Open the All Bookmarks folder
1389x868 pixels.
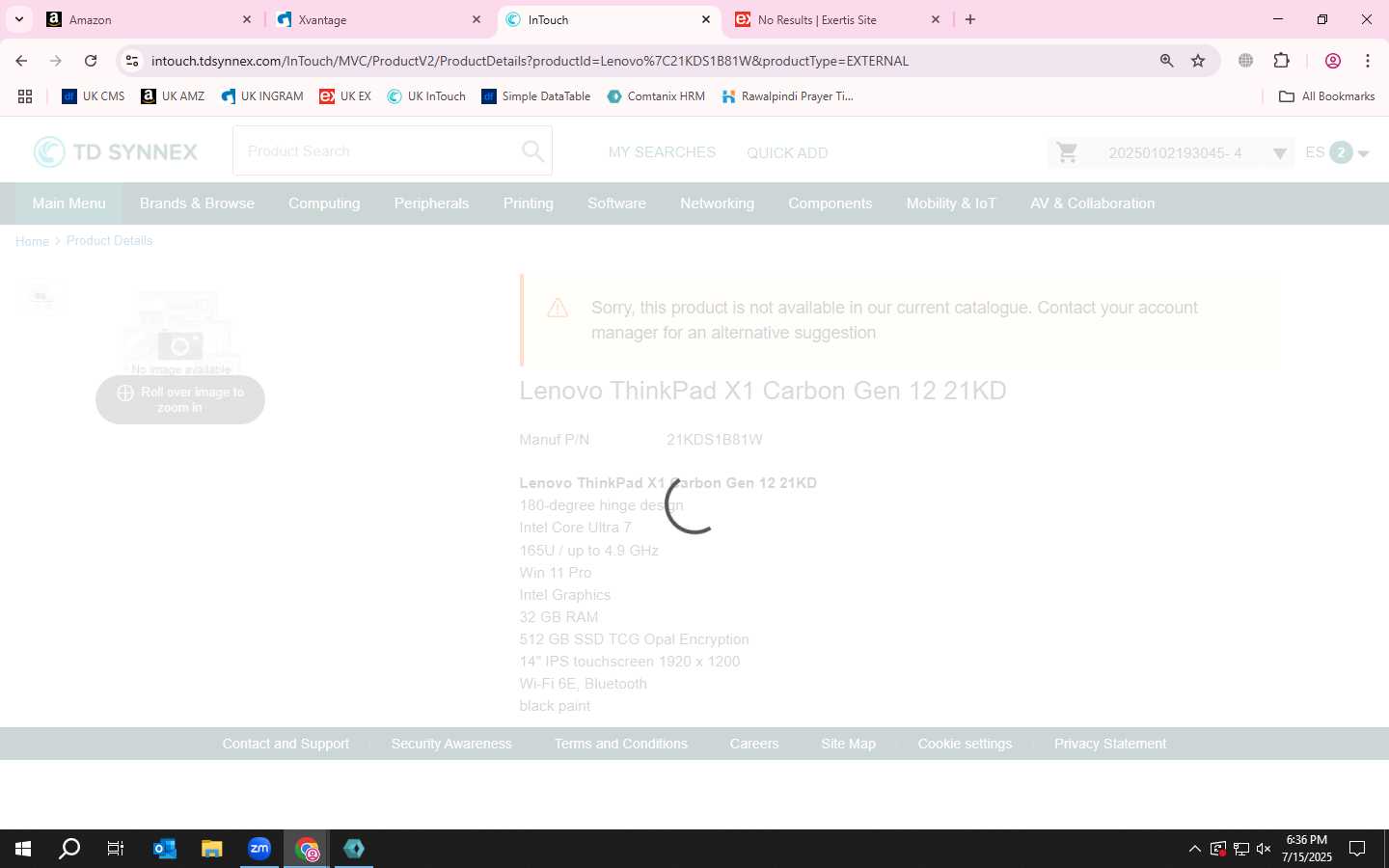[x=1326, y=96]
